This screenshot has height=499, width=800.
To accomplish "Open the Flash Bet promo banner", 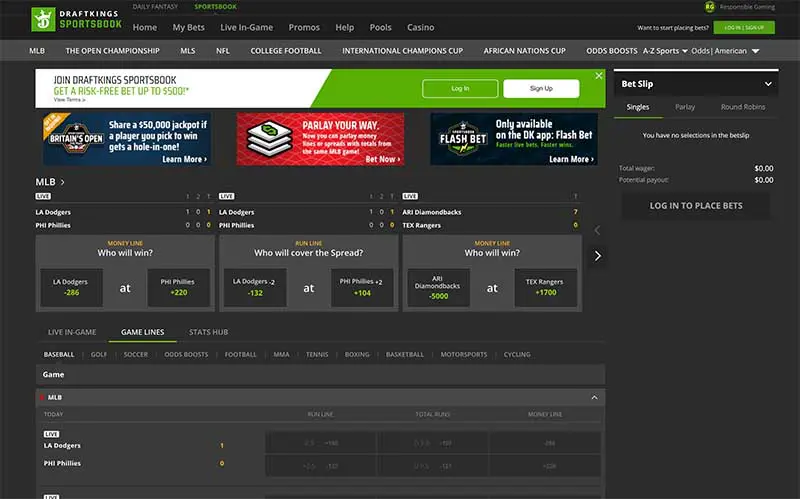I will pos(514,138).
